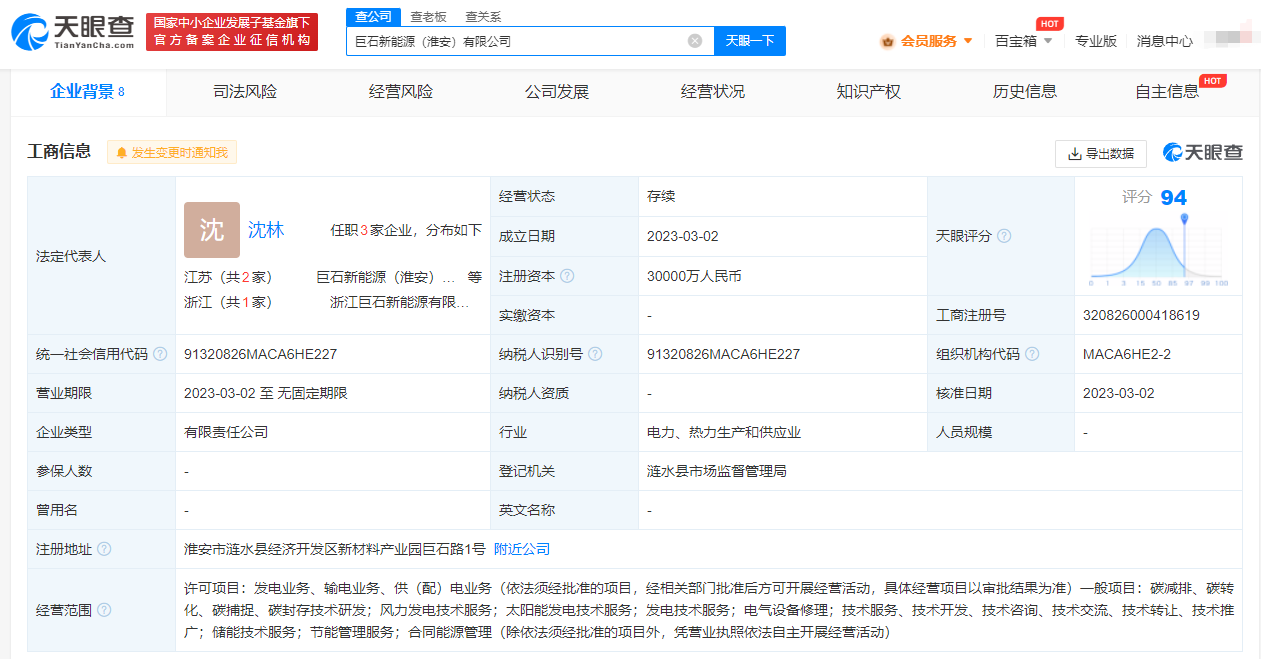Switch to the 自主信息 tab
Image resolution: width=1261 pixels, height=659 pixels.
coord(1167,92)
